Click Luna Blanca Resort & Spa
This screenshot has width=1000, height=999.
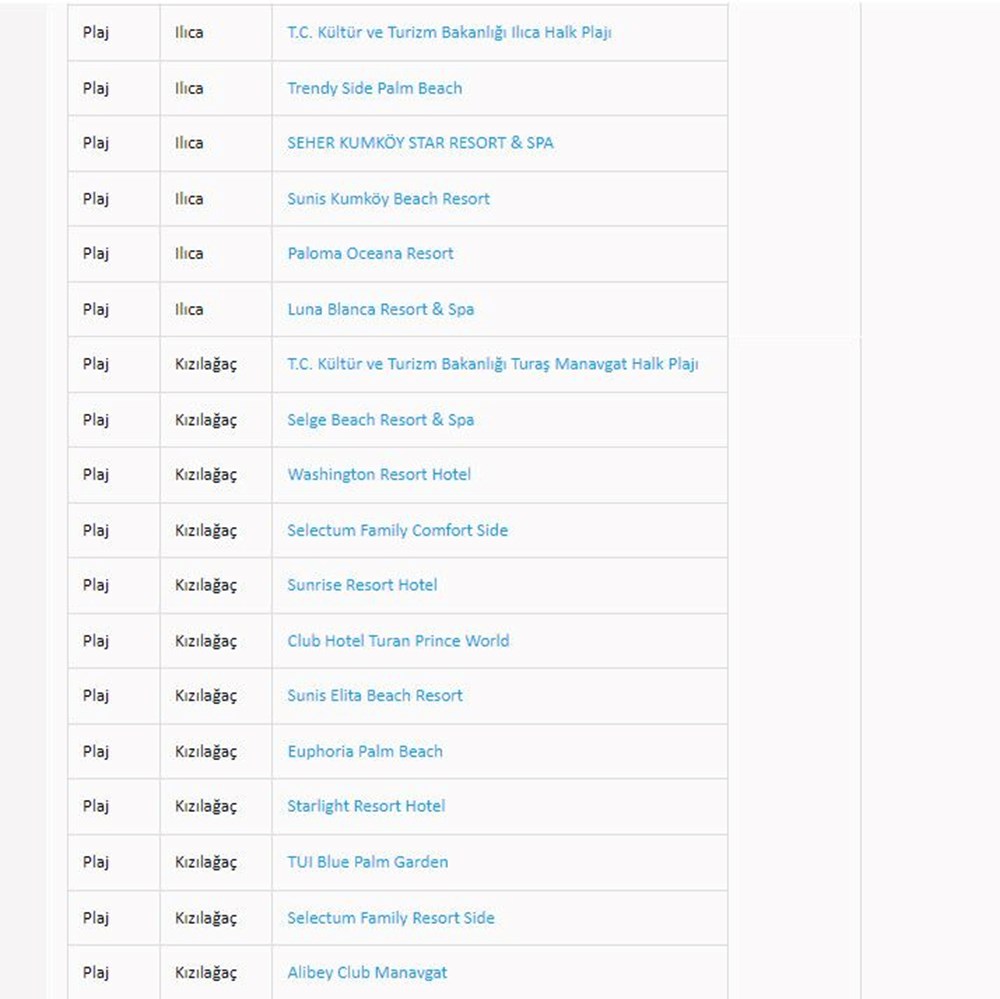380,309
